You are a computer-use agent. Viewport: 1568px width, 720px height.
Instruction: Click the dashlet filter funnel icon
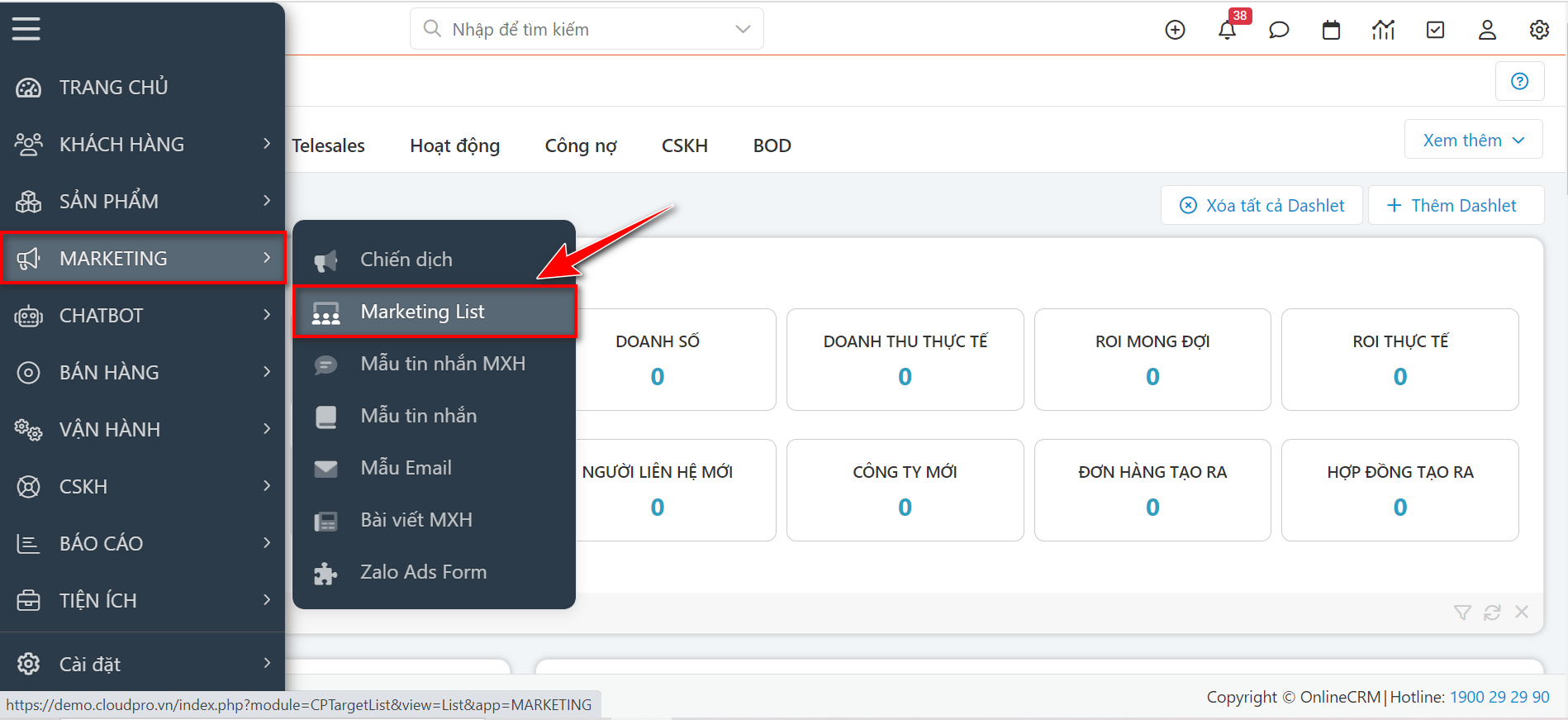pyautogui.click(x=1462, y=613)
